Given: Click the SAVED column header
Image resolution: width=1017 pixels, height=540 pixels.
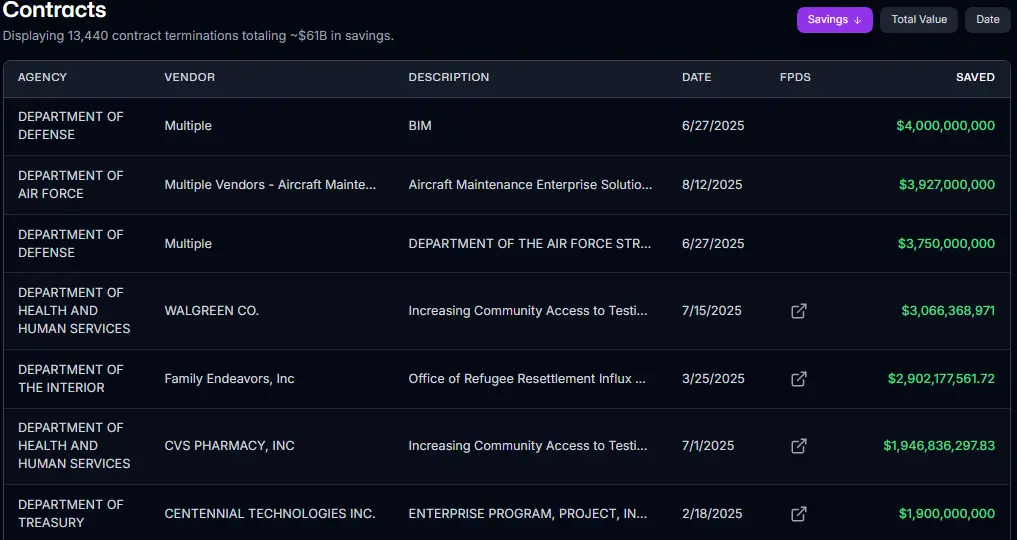Looking at the screenshot, I should pos(975,77).
